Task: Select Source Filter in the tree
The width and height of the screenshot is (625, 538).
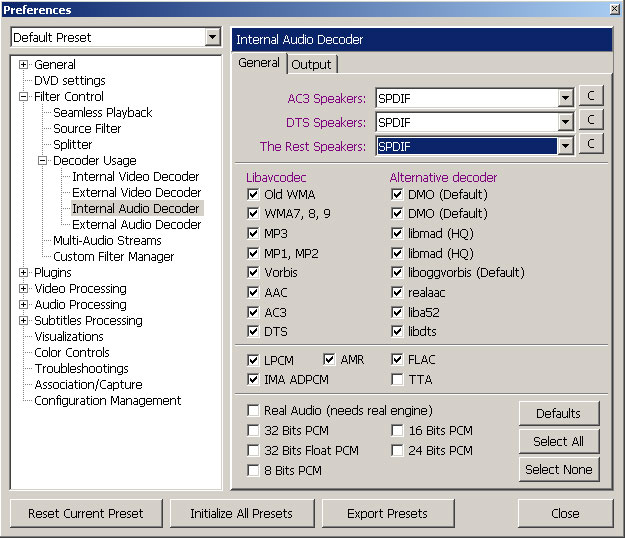Action: [87, 129]
